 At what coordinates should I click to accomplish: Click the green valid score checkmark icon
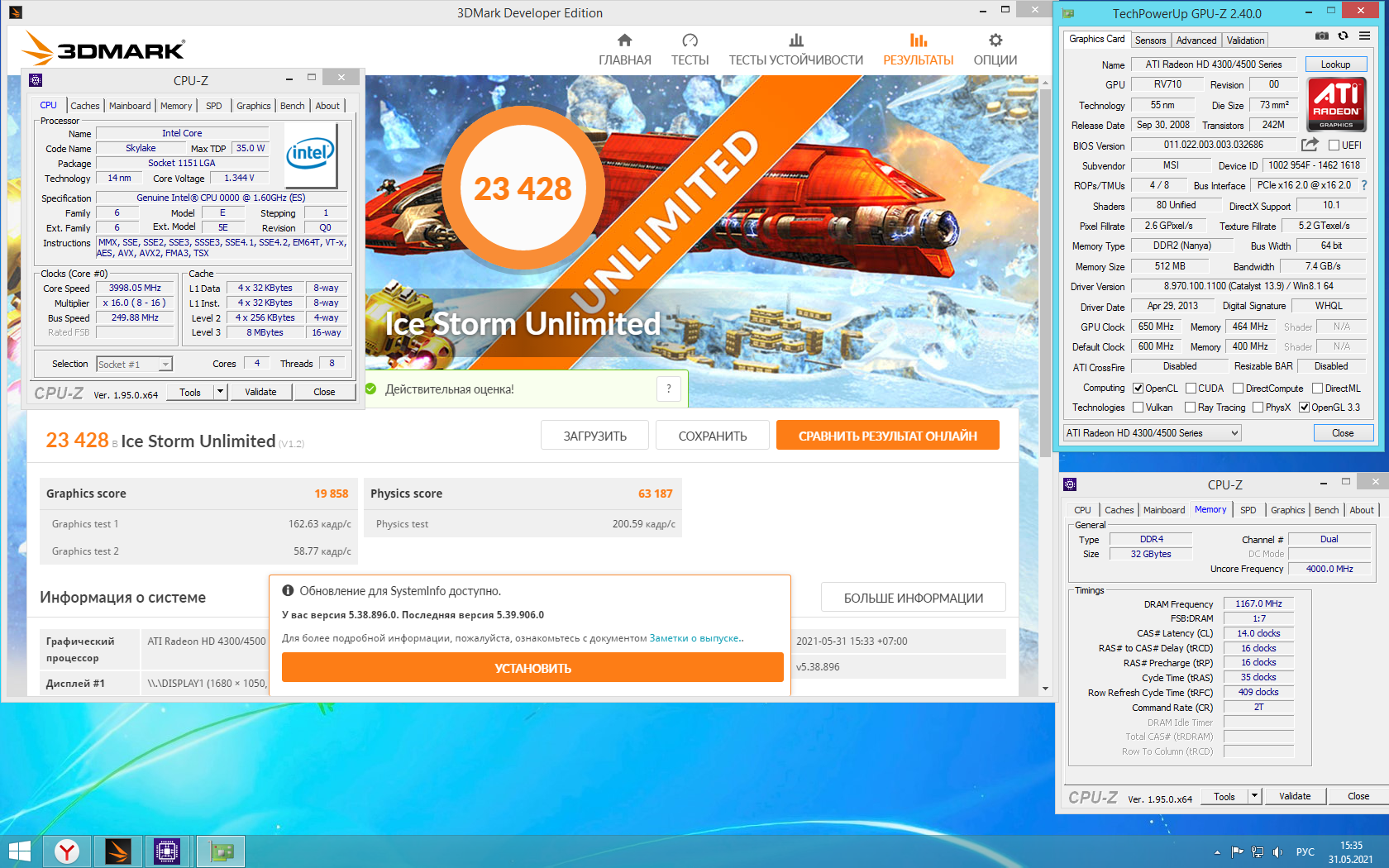[370, 389]
